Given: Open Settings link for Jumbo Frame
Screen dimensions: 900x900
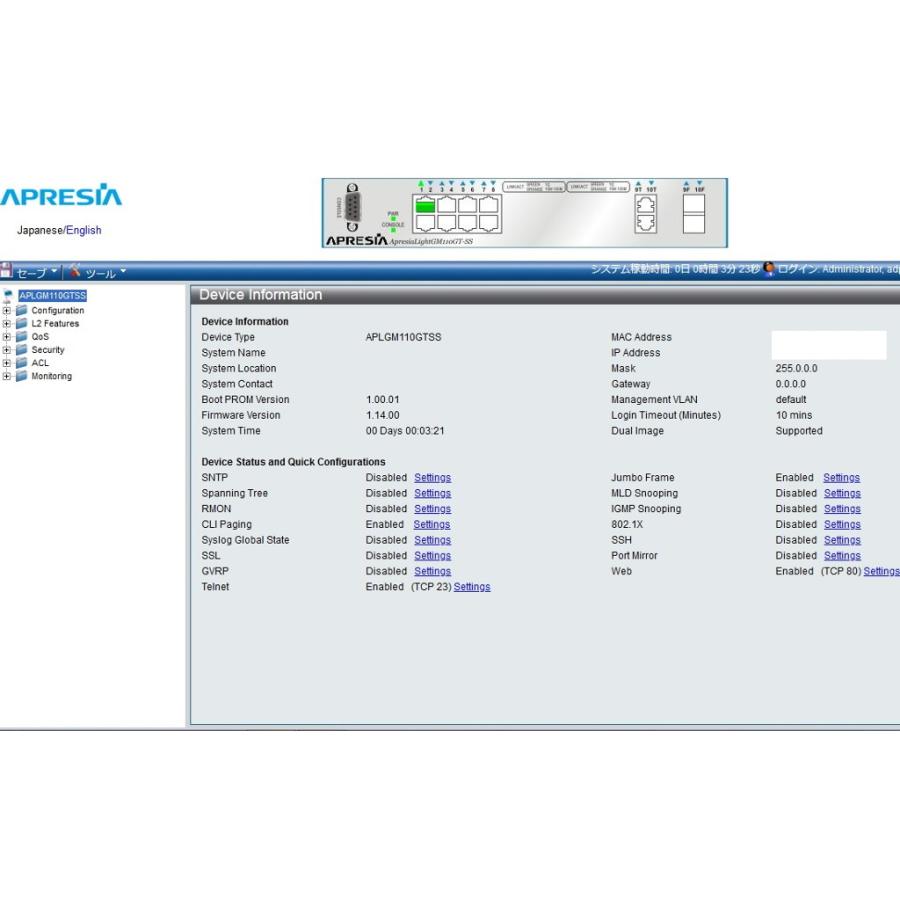Looking at the screenshot, I should coord(841,478).
